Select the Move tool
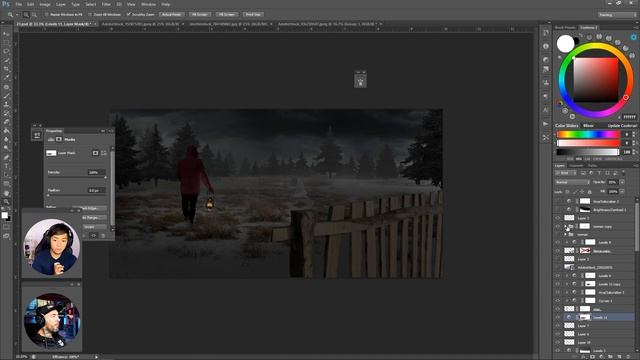This screenshot has width=640, height=360. tap(6, 34)
